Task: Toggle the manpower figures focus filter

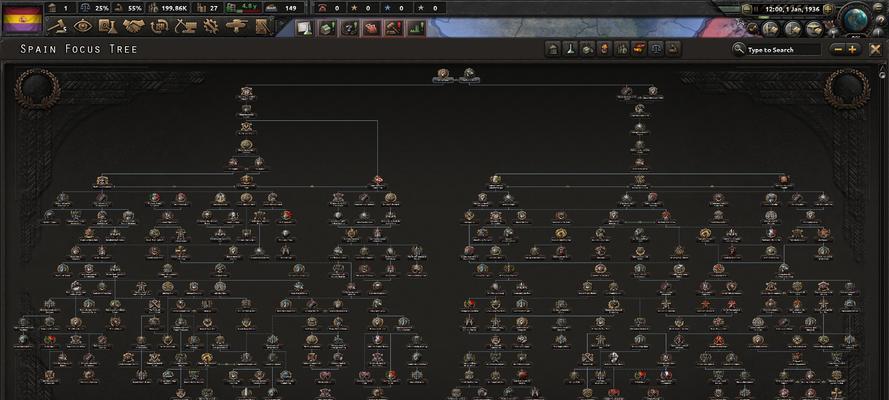Action: click(x=622, y=49)
